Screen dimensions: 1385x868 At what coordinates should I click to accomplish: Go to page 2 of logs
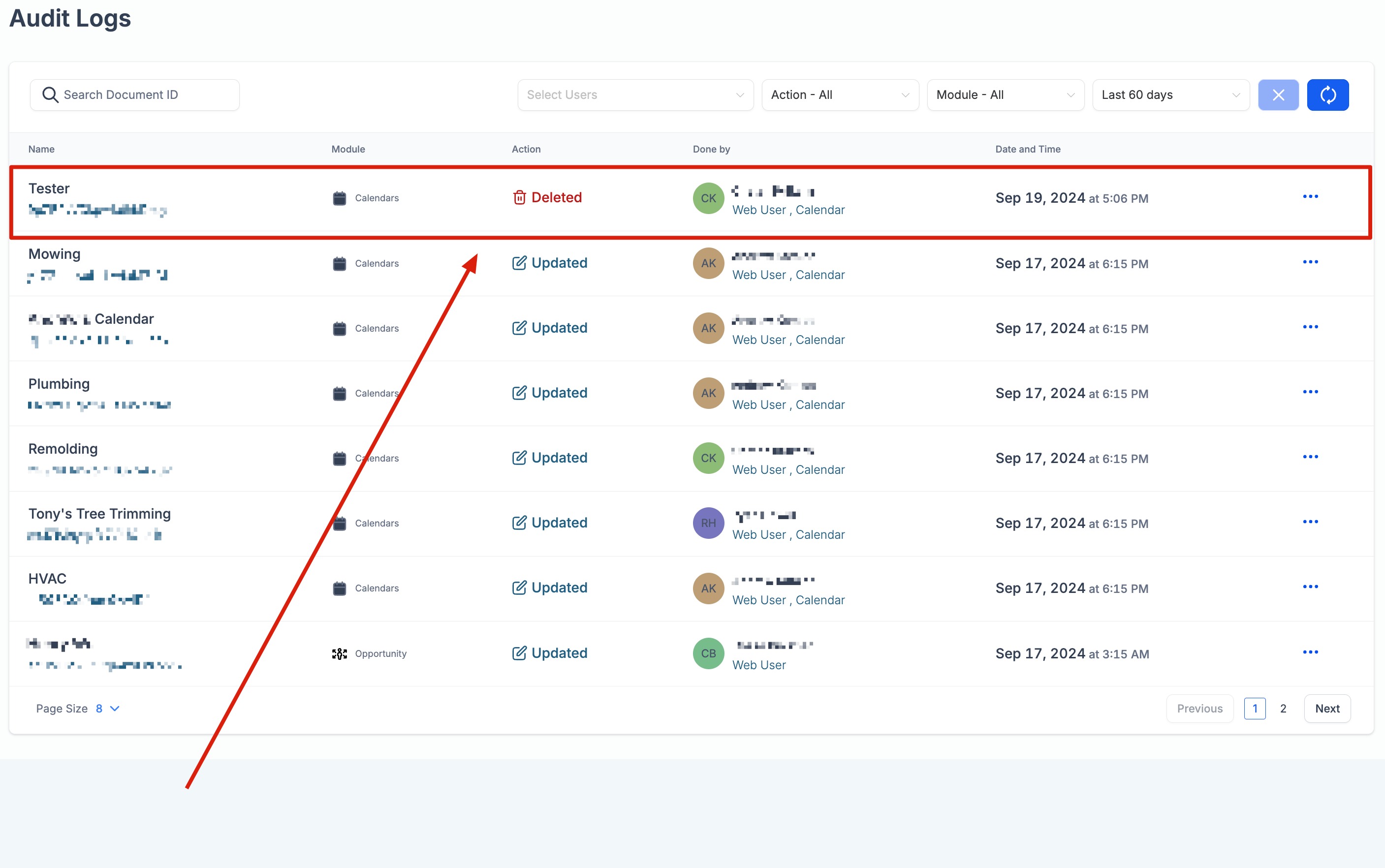pyautogui.click(x=1283, y=709)
